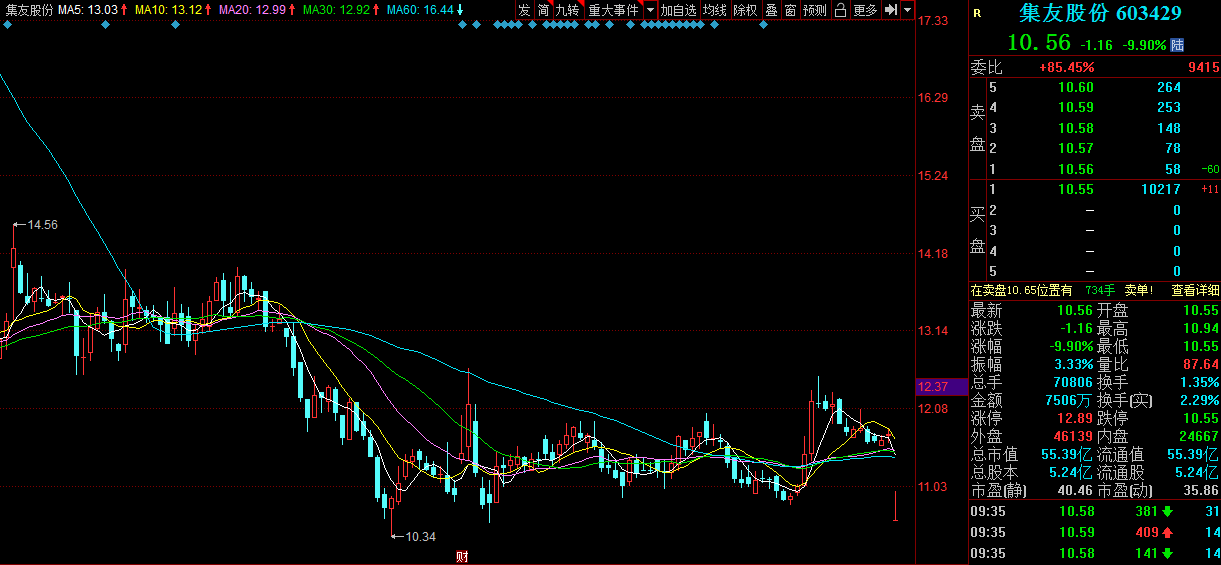
Task: Open the 更多 more options menu
Action: 865,10
